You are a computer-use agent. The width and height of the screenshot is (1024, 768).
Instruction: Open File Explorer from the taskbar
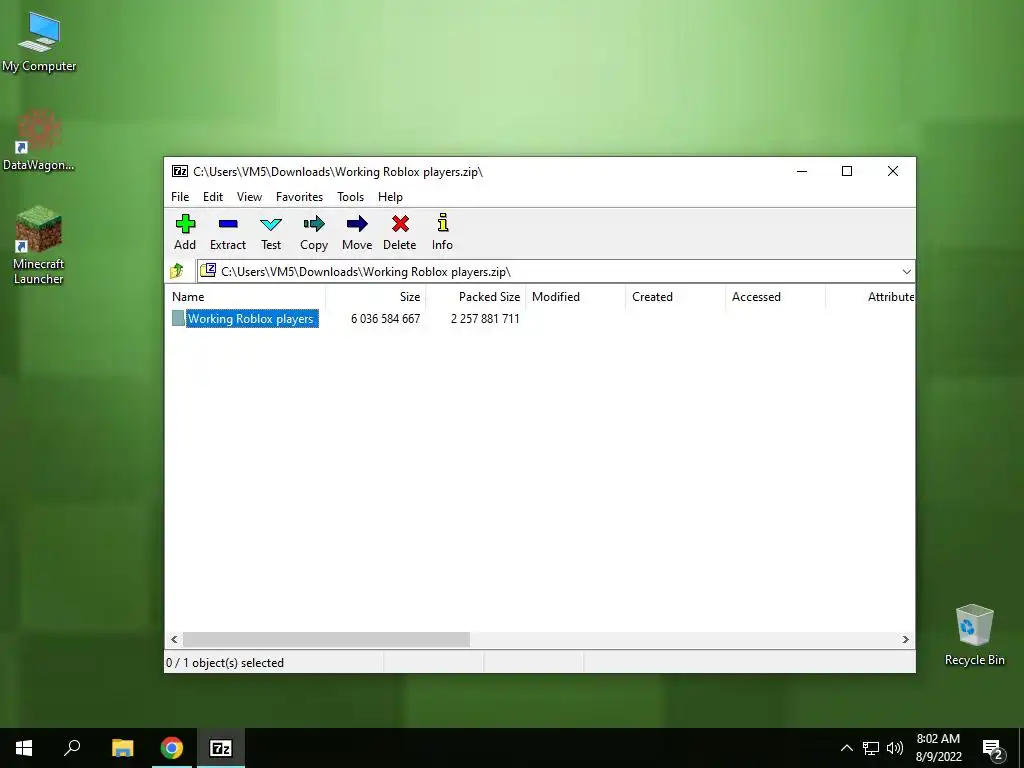tap(122, 748)
